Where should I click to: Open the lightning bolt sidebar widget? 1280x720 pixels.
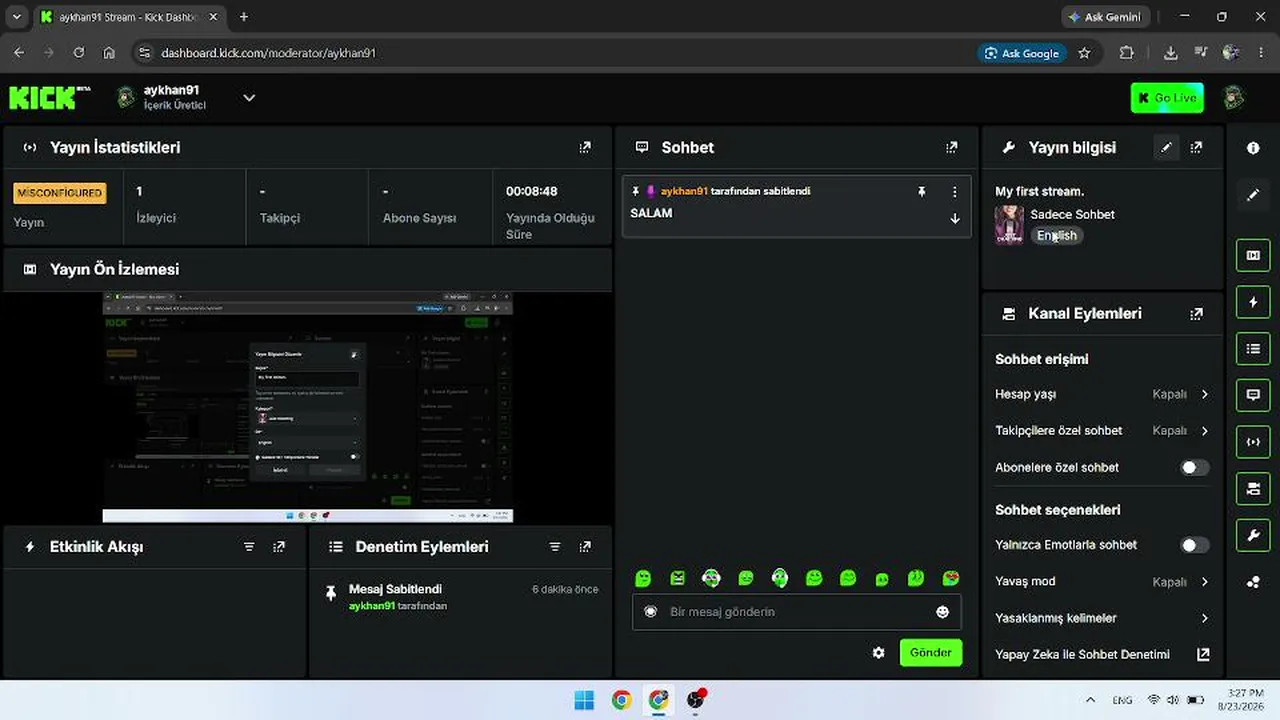click(x=1253, y=302)
